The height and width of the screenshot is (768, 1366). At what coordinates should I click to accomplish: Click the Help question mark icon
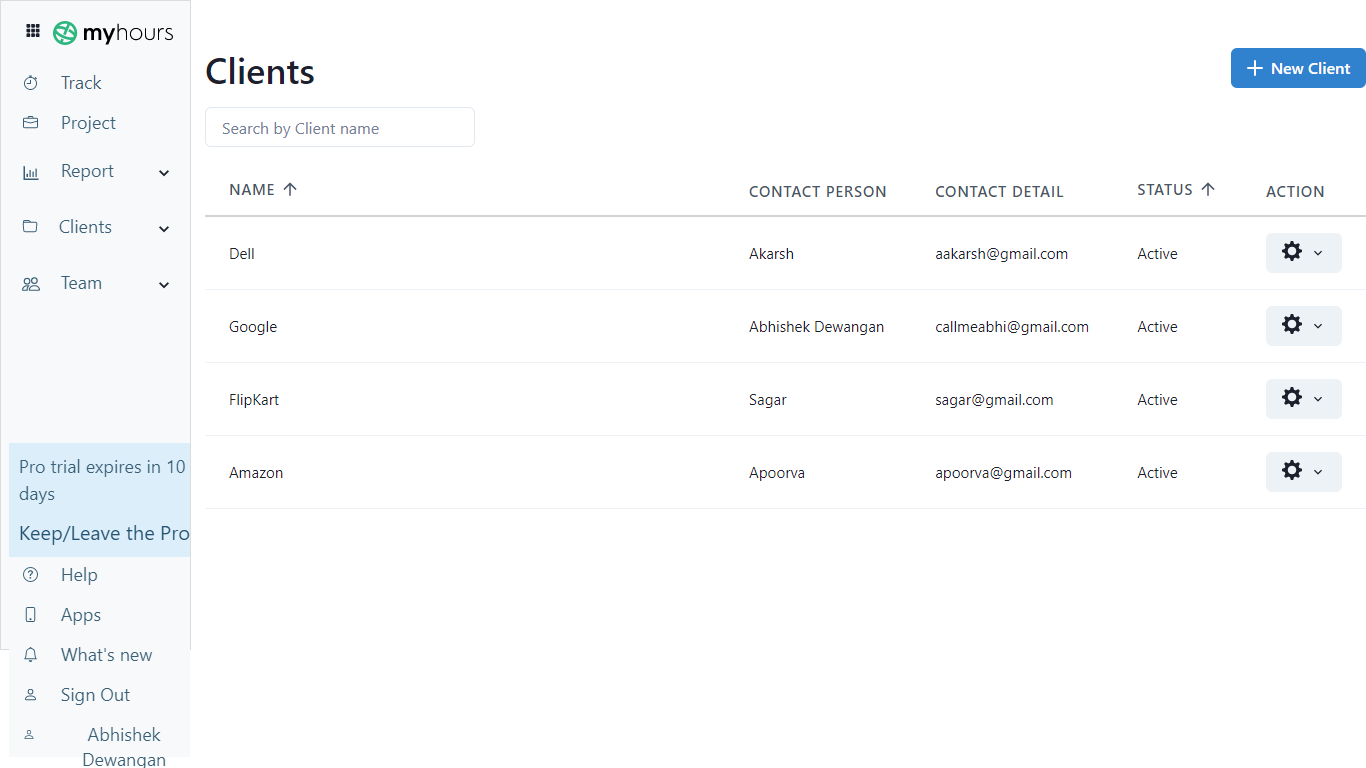tap(31, 575)
